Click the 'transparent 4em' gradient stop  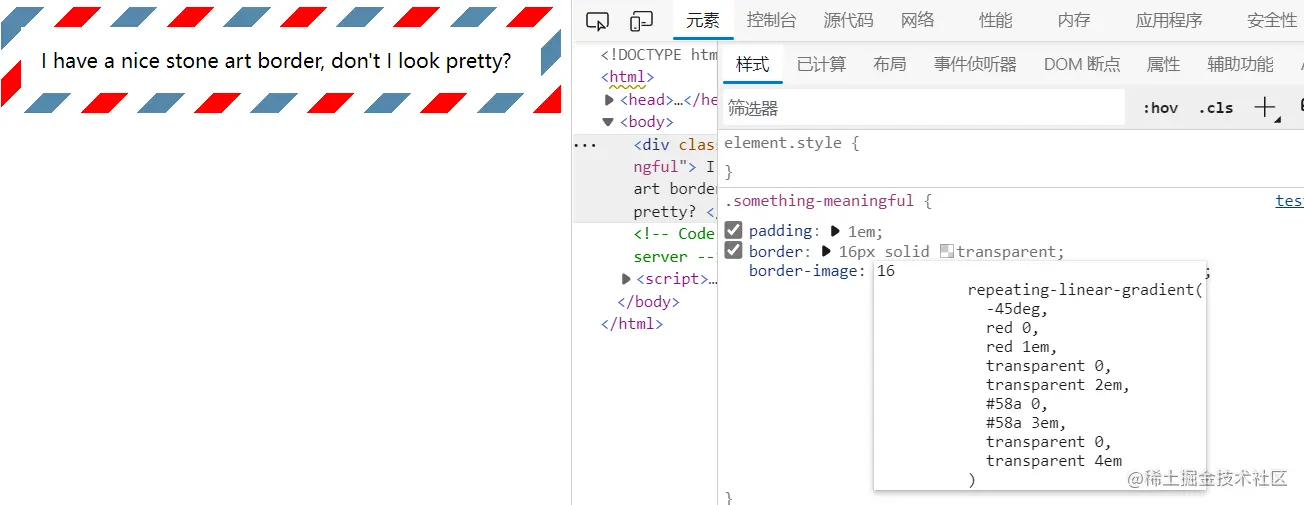[1054, 461]
